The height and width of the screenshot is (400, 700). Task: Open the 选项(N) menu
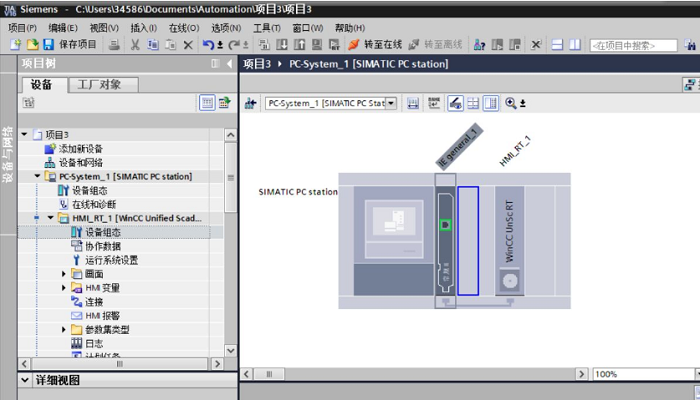(226, 28)
